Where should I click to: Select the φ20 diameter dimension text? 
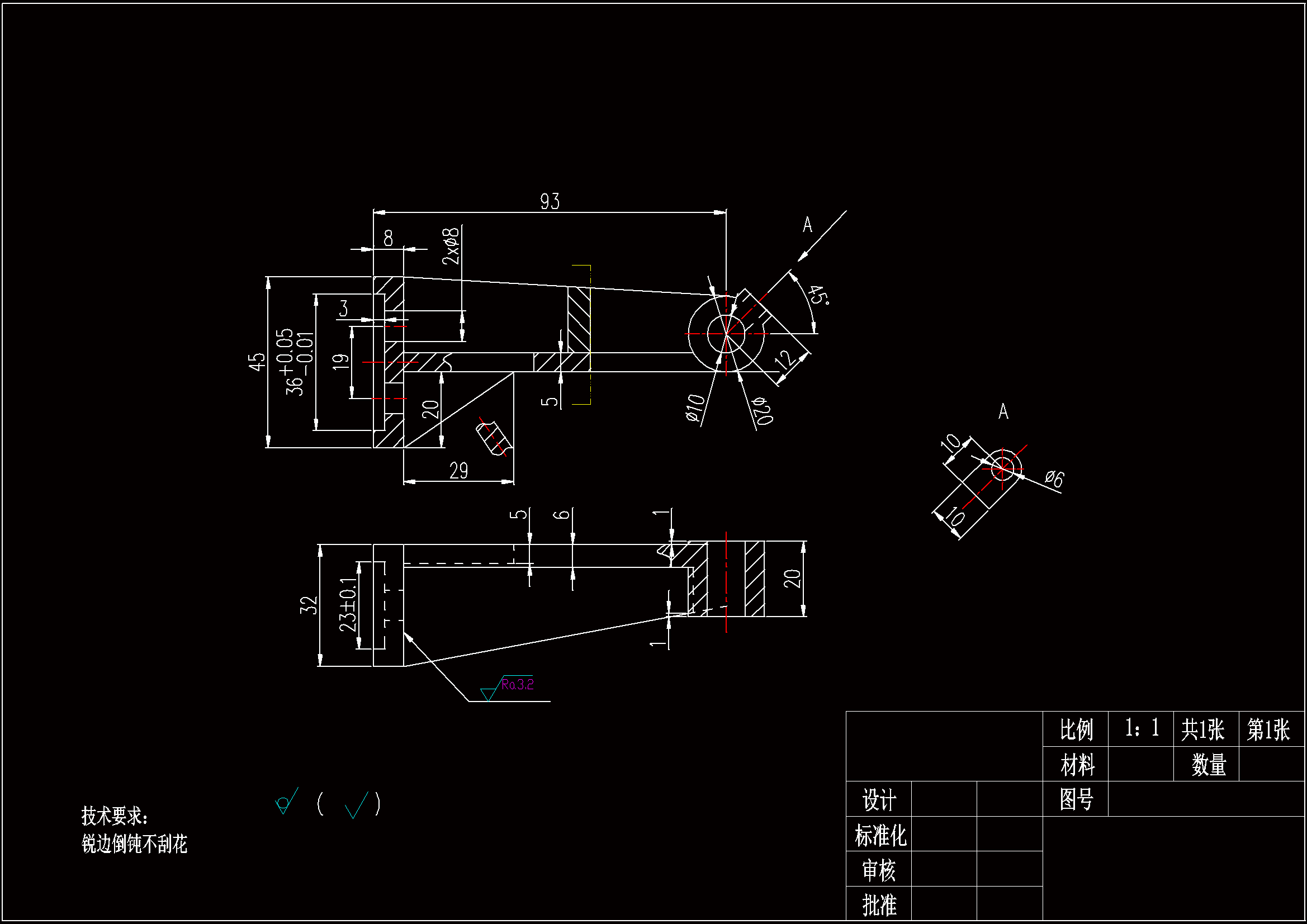762,411
